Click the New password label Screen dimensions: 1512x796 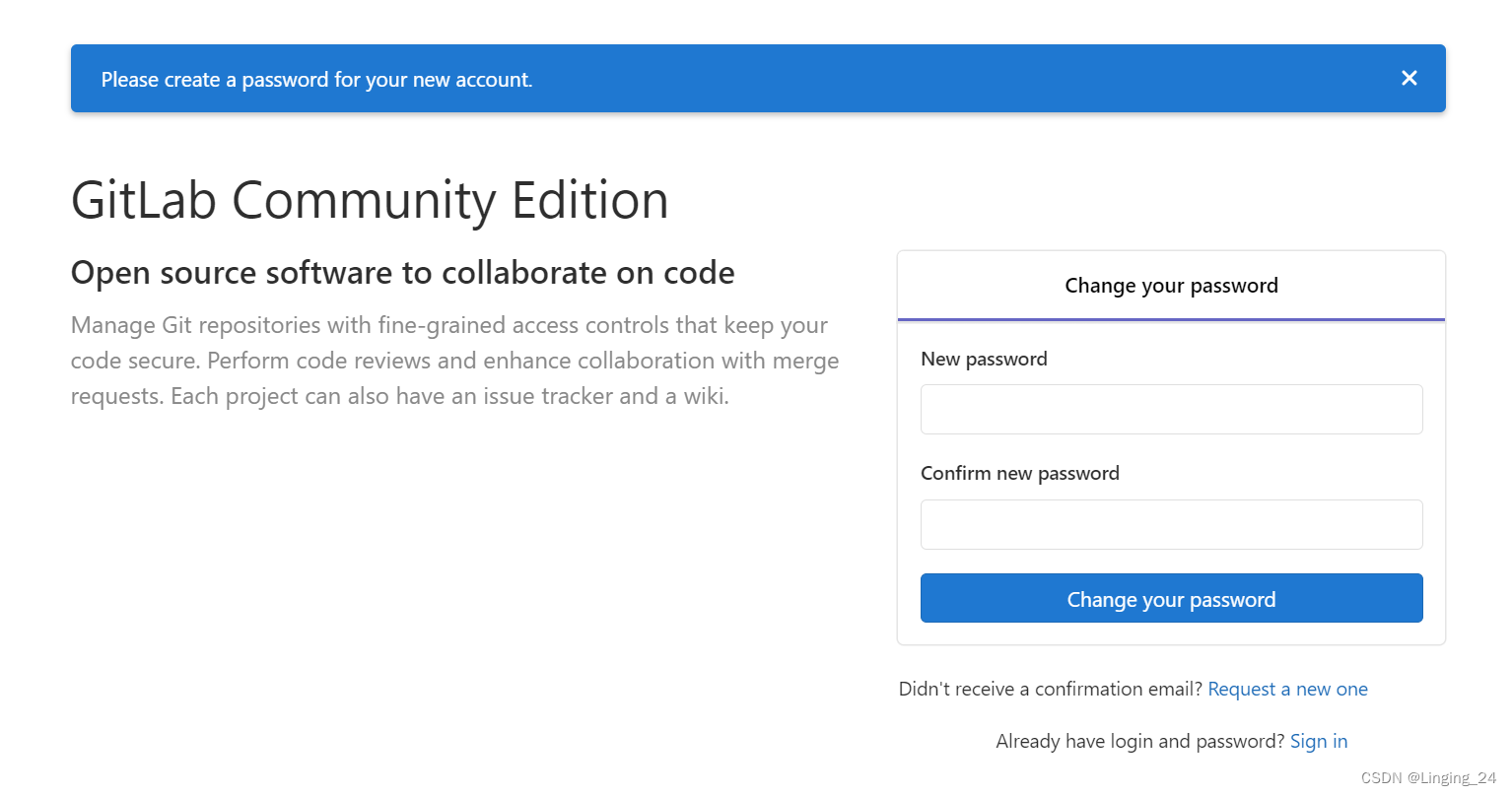coord(984,359)
